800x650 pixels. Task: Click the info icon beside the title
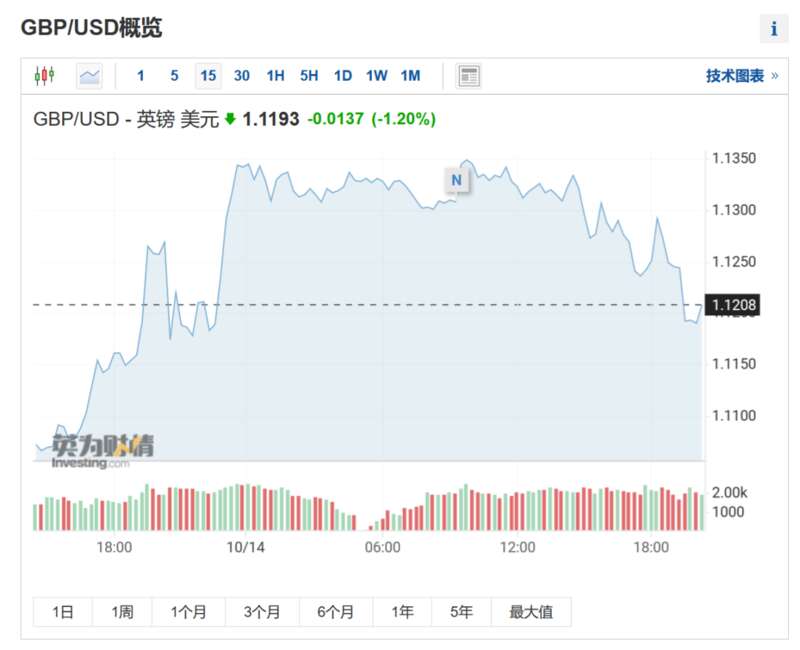pyautogui.click(x=773, y=29)
